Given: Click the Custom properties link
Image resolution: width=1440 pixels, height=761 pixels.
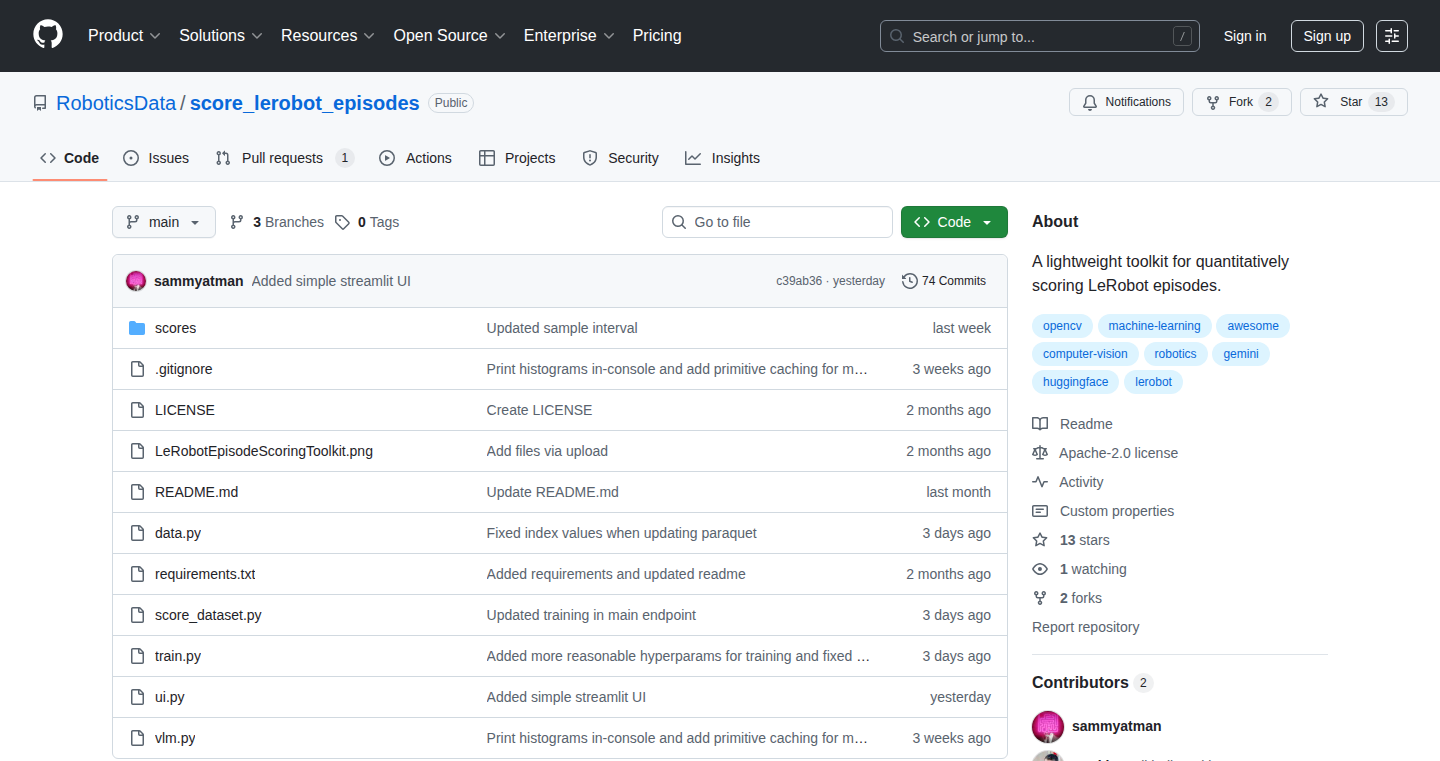Looking at the screenshot, I should coord(1117,511).
